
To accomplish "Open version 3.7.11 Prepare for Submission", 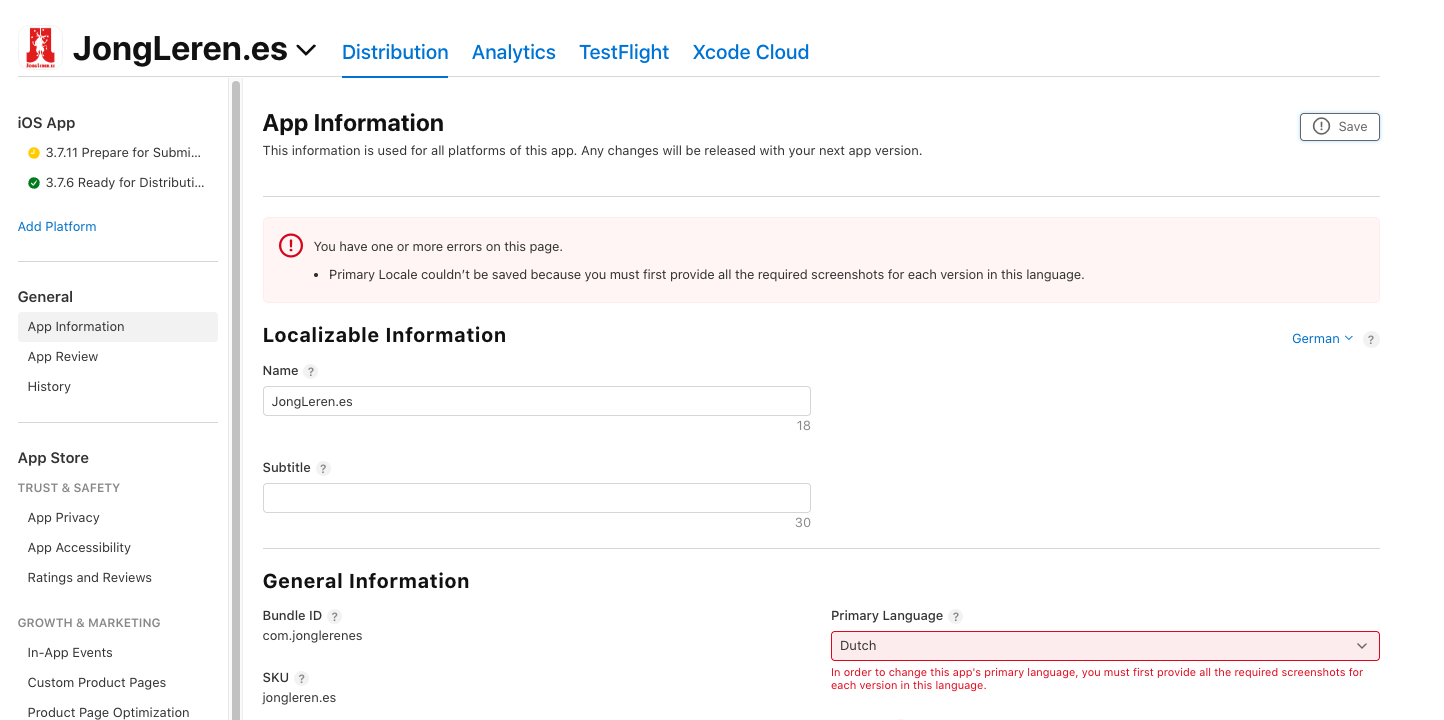I will (x=124, y=153).
